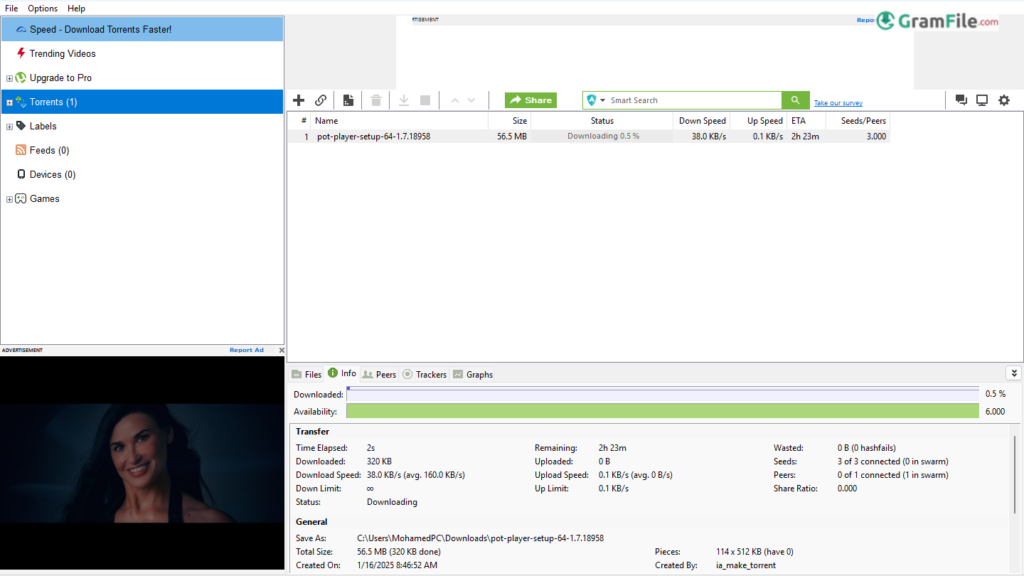Select Feeds (0) in sidebar
Viewport: 1024px width, 576px height.
[49, 150]
